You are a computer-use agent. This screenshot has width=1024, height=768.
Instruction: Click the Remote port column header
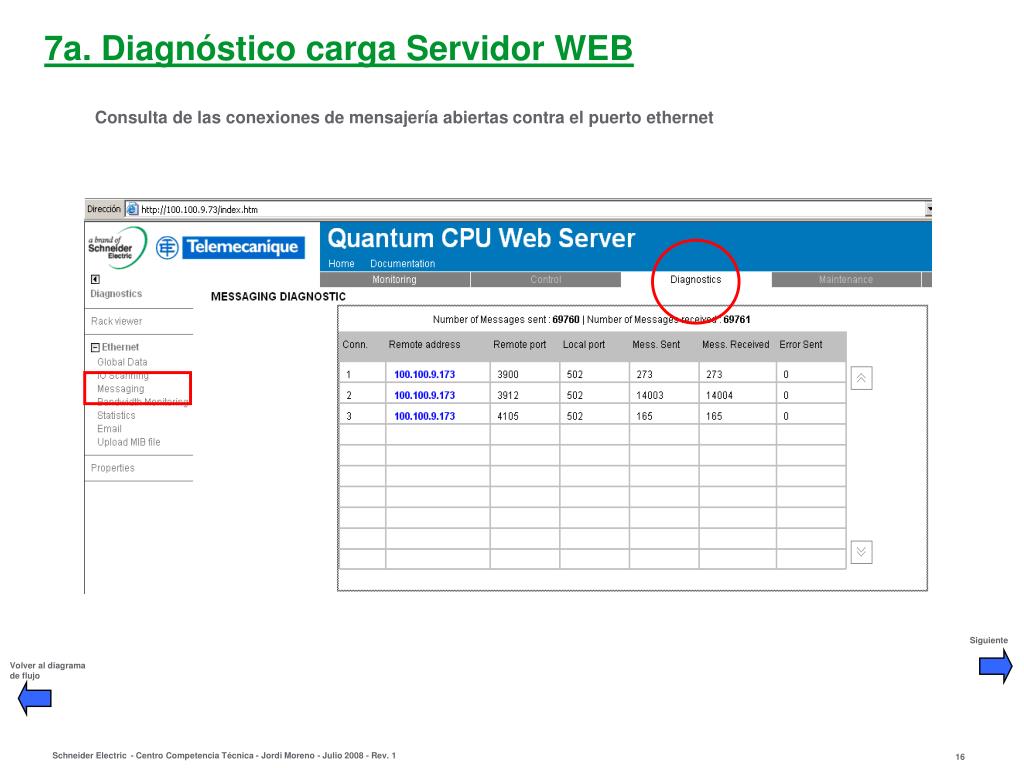coord(520,345)
